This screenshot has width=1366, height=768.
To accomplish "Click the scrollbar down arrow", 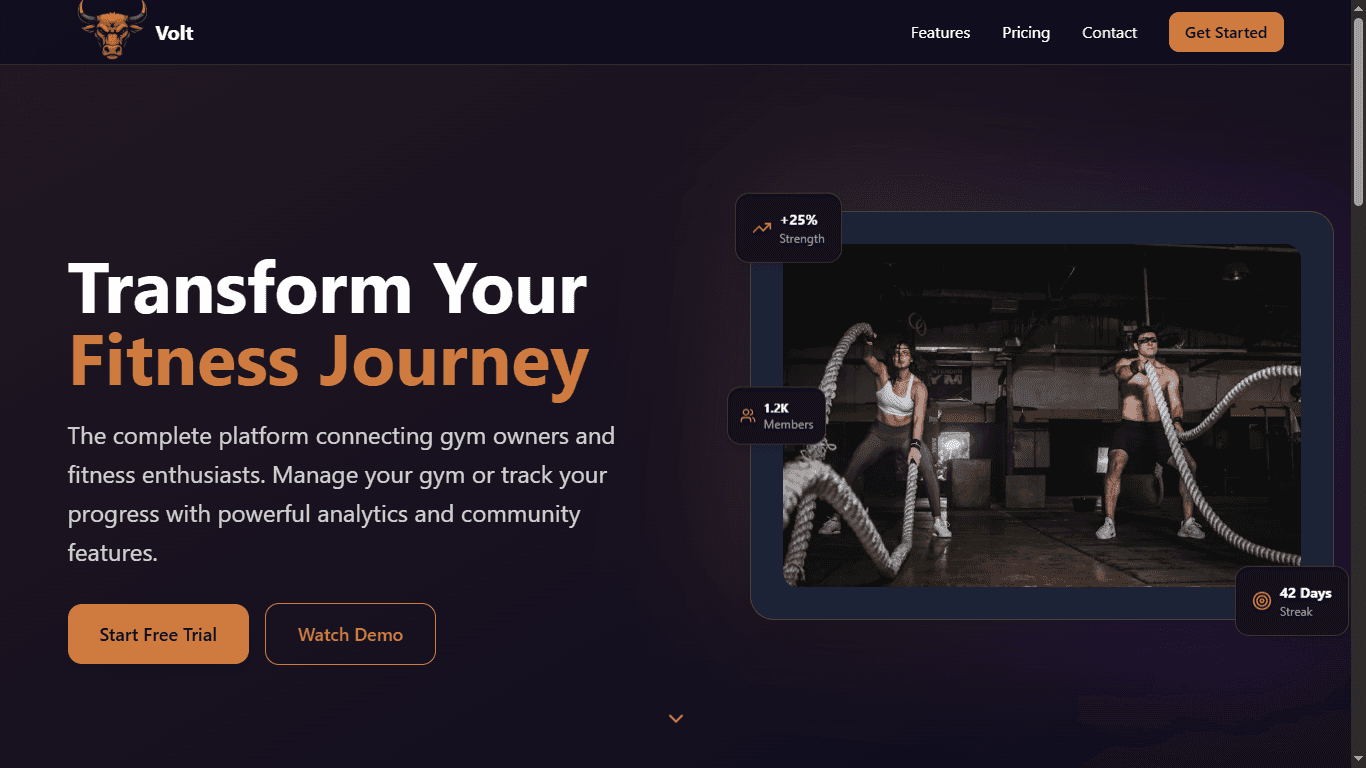I will pos(1358,760).
